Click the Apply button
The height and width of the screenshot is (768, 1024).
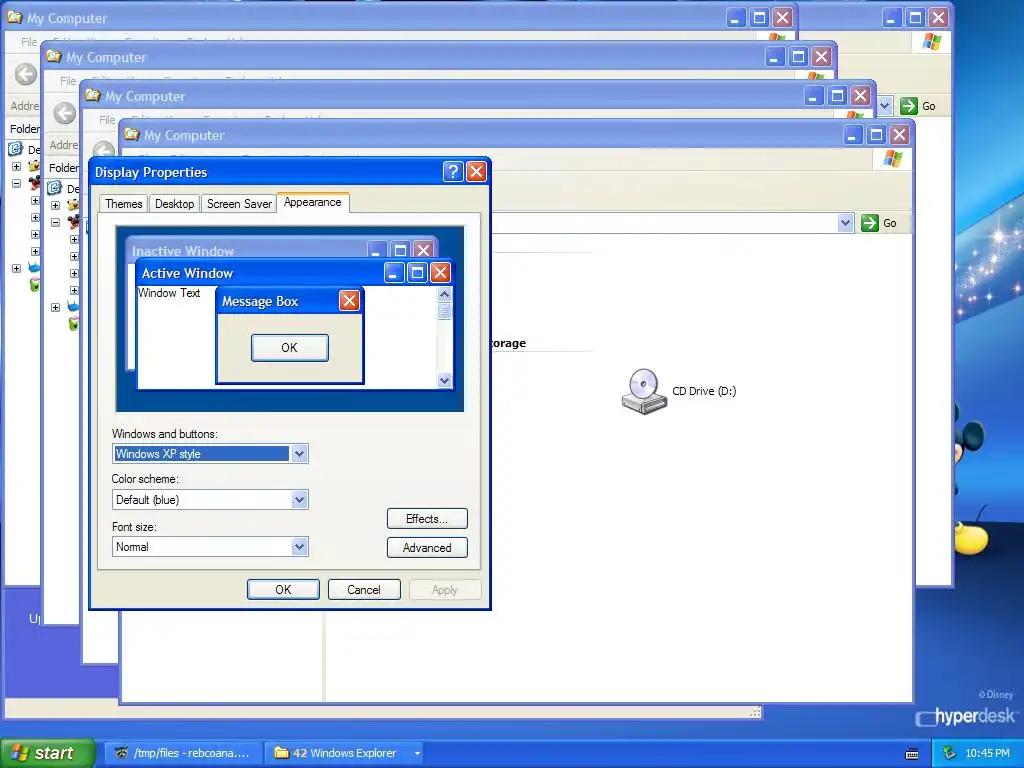(x=445, y=590)
